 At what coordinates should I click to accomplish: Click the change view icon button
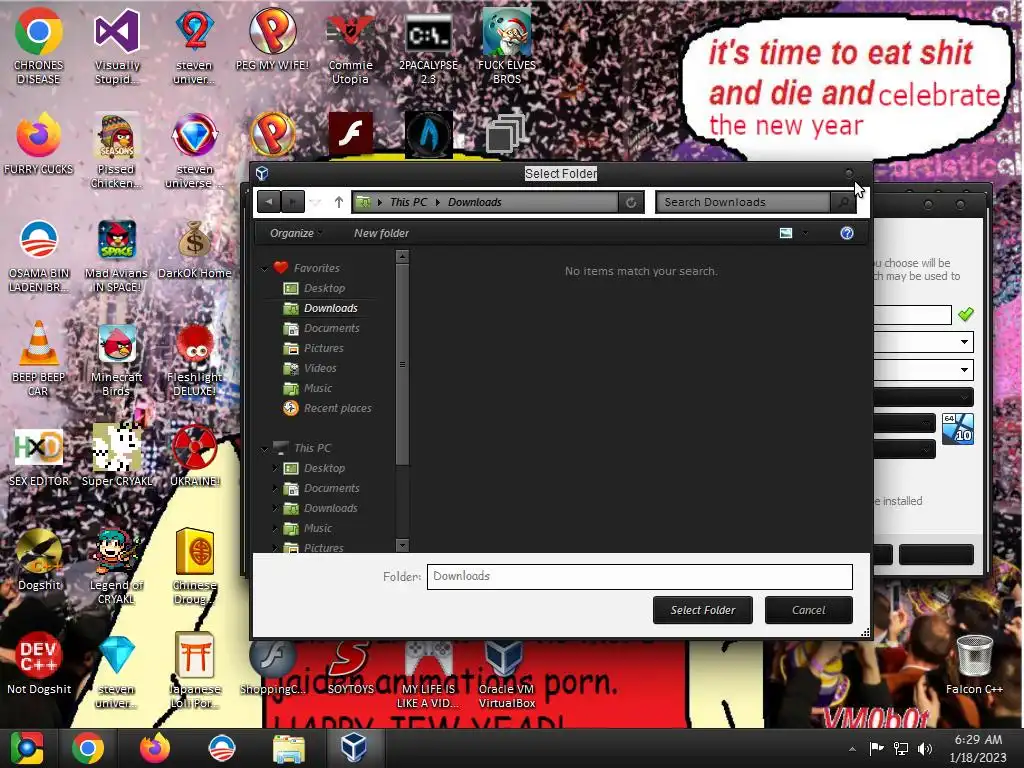(x=786, y=233)
